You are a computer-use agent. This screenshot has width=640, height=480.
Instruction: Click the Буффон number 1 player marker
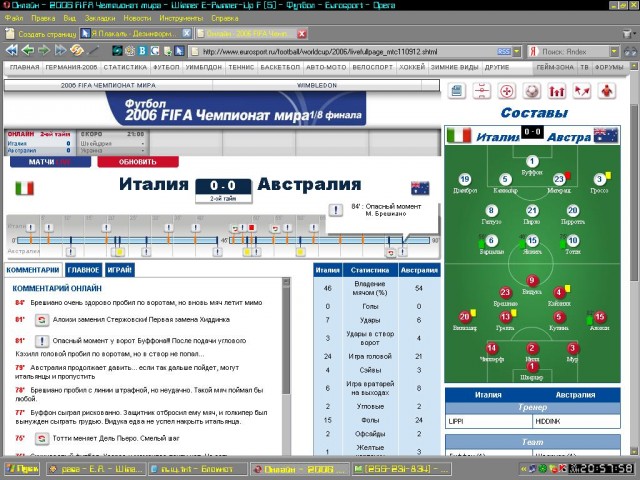click(532, 161)
